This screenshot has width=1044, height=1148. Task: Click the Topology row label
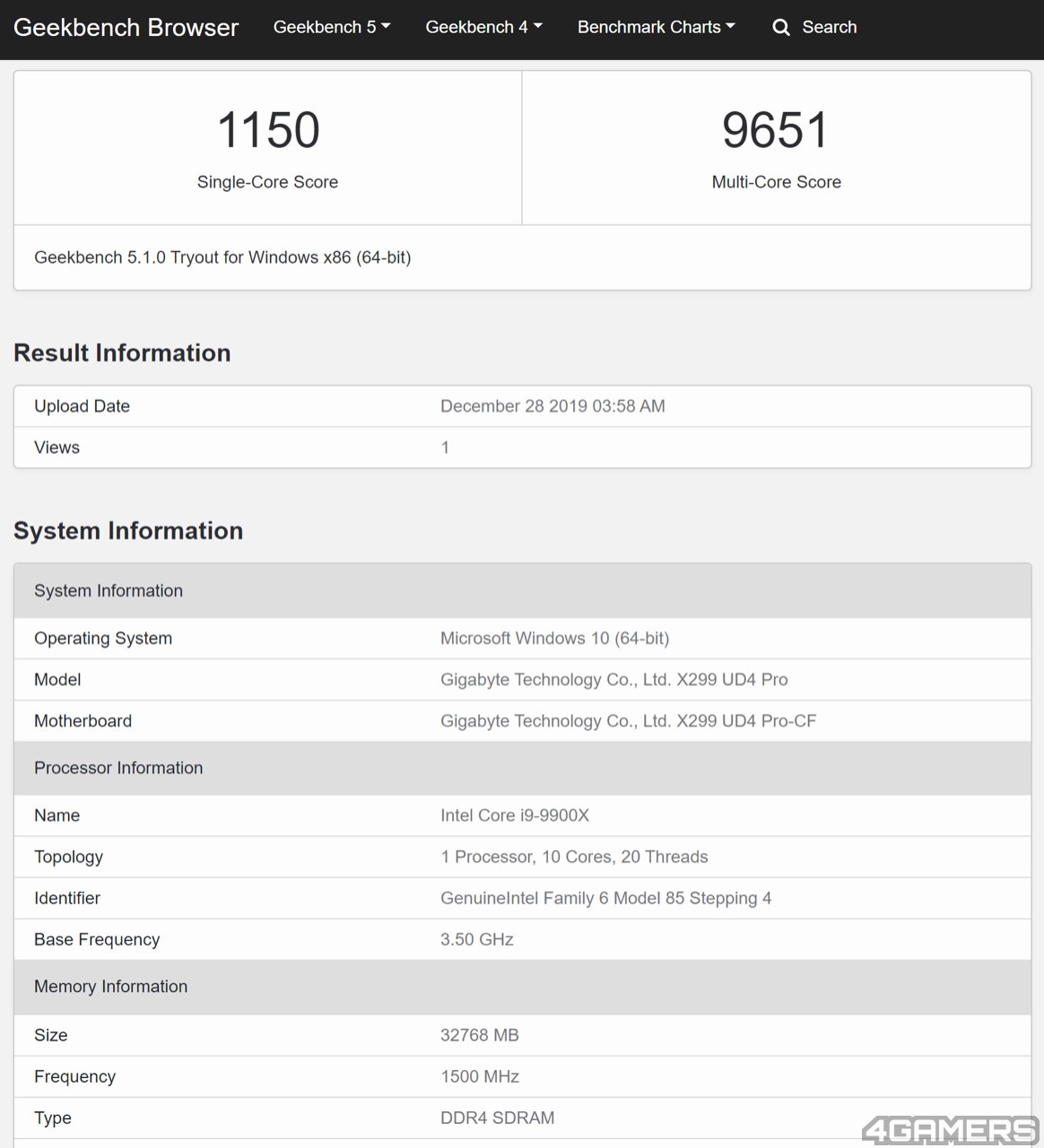(x=68, y=857)
